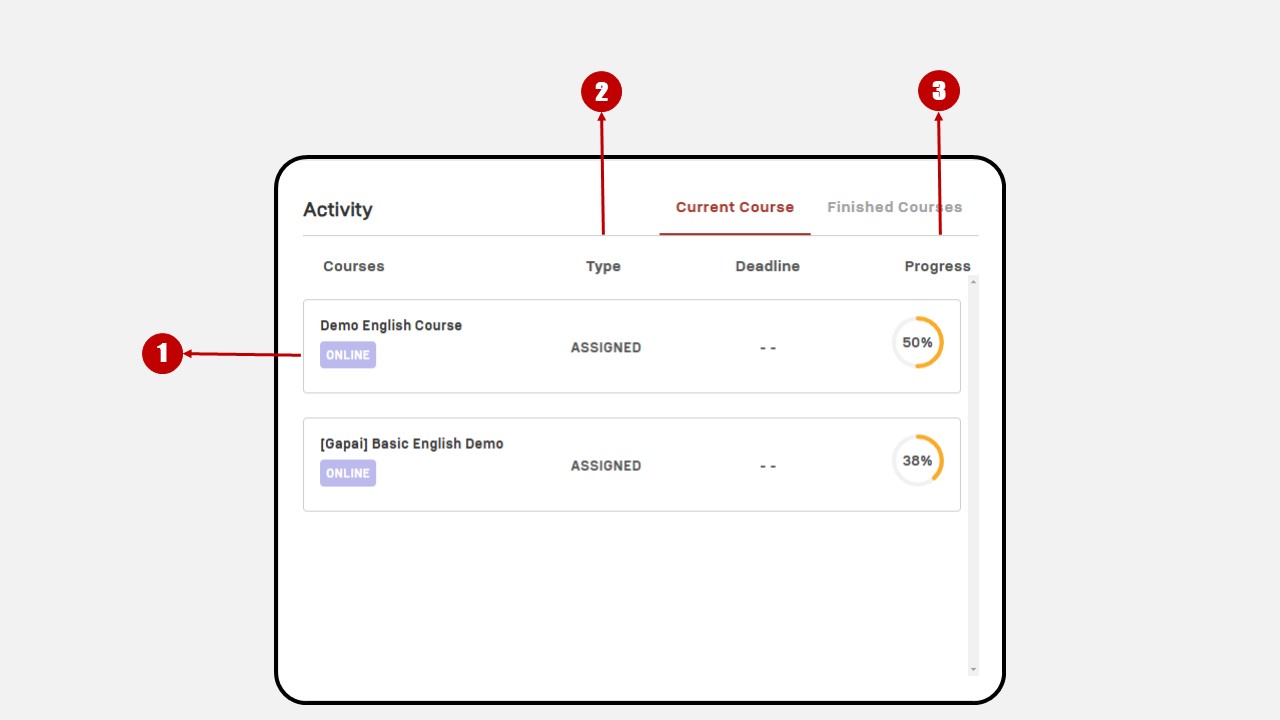
Task: Click ONLINE badge under Gapai Basic English Demo
Action: (348, 473)
